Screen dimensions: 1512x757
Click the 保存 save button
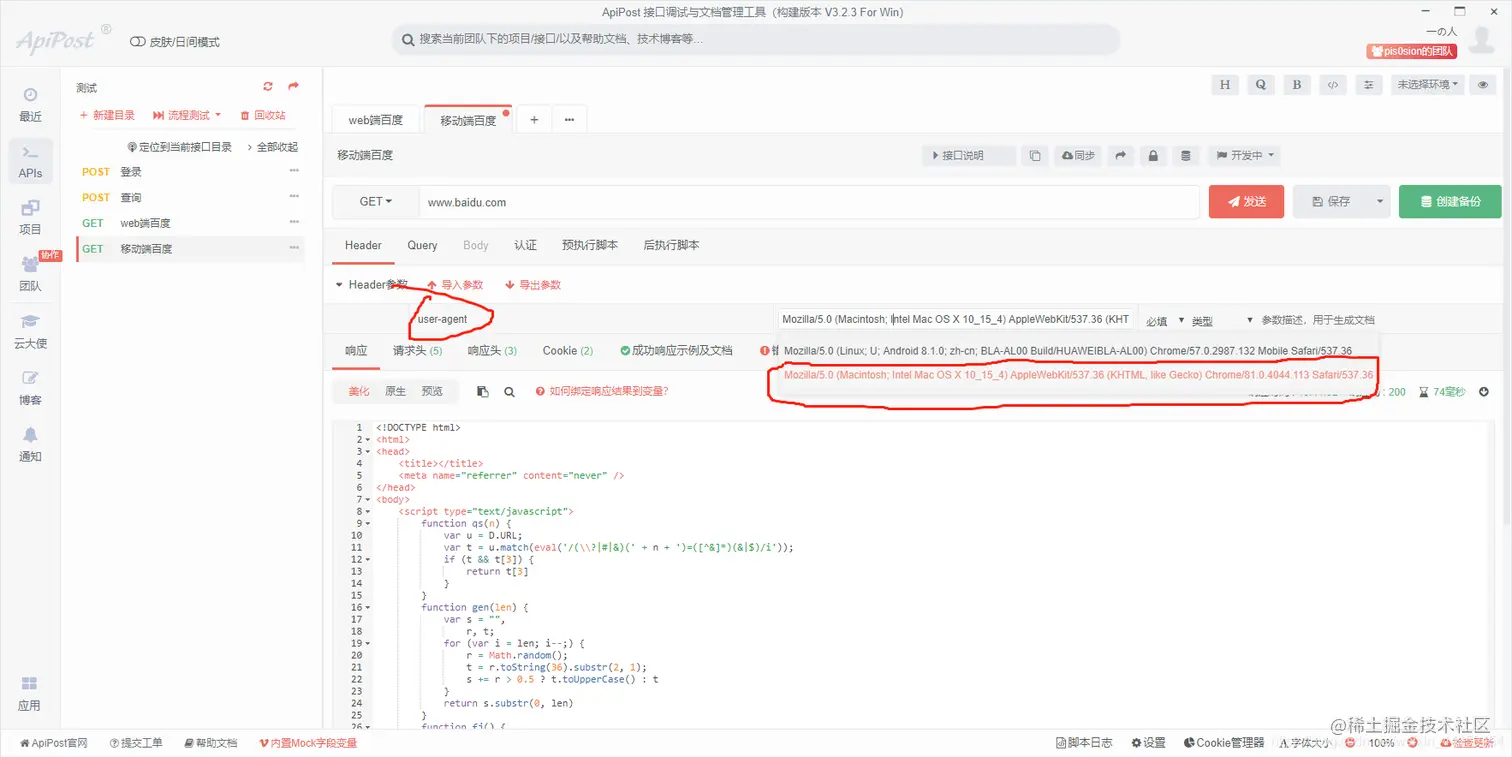click(x=1331, y=202)
